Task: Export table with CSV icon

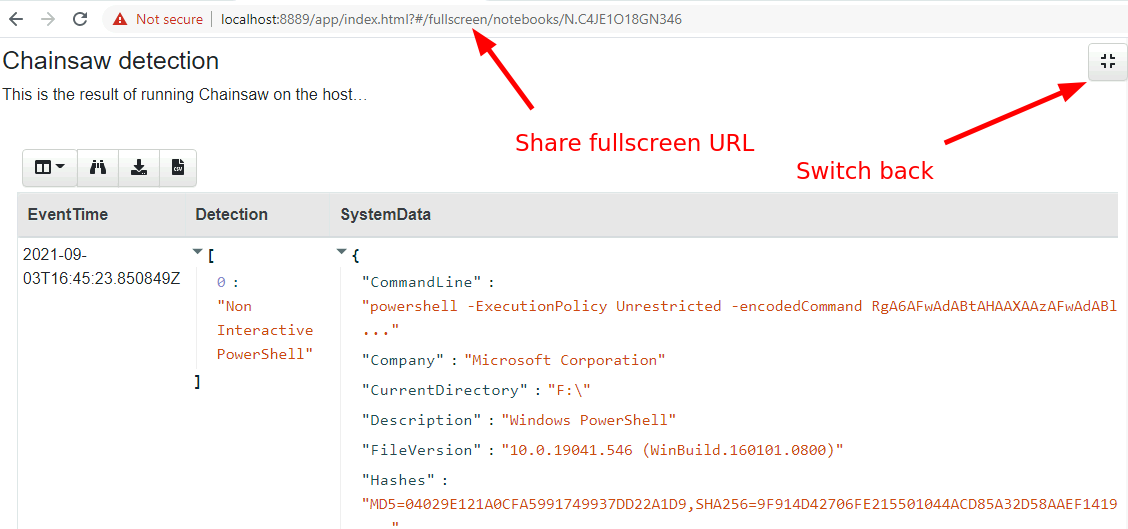Action: click(x=177, y=168)
